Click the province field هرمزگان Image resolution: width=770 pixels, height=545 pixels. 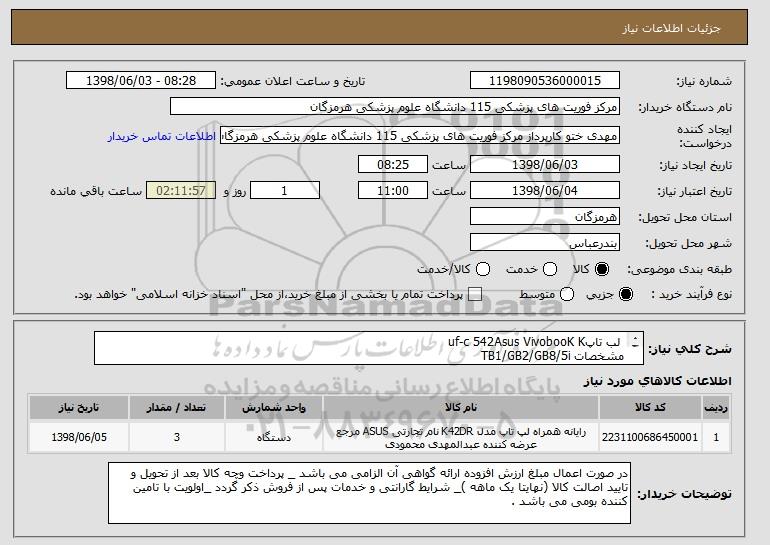(x=545, y=217)
